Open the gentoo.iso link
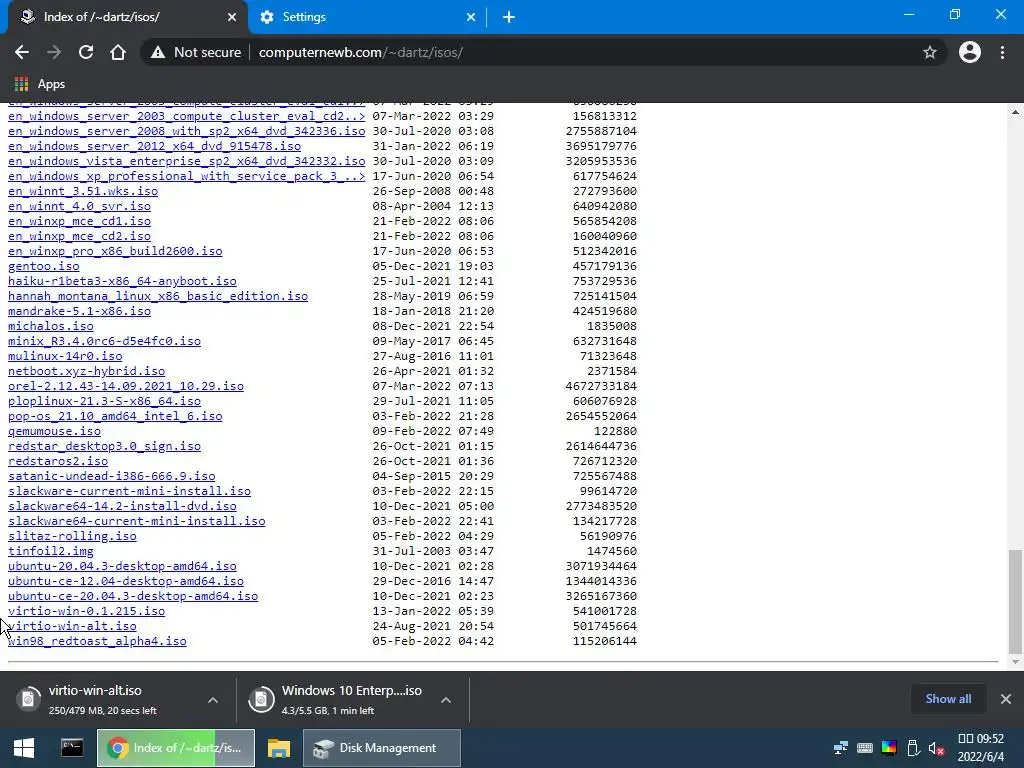The width and height of the screenshot is (1024, 768). tap(44, 266)
